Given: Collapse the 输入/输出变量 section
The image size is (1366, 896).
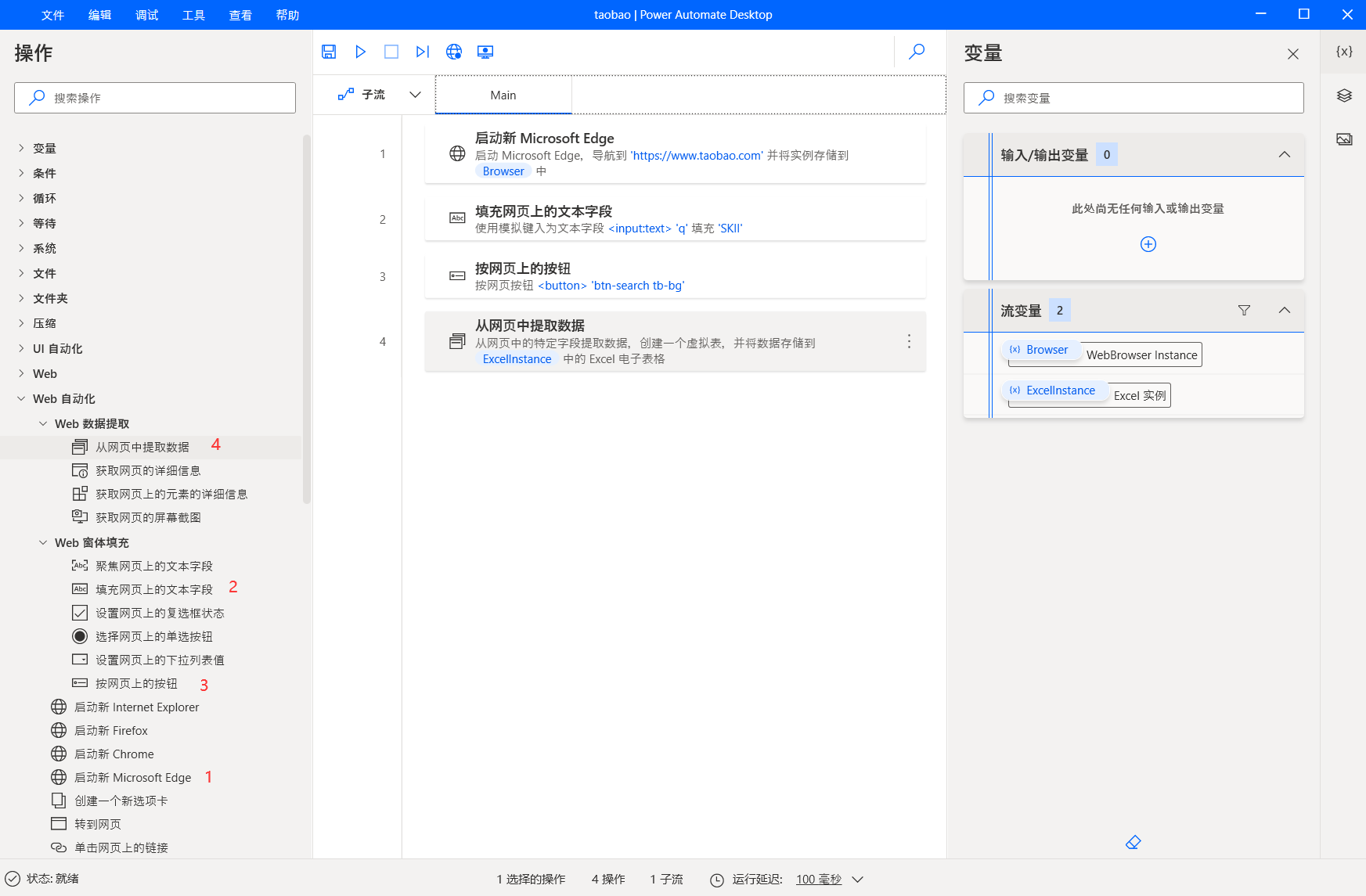Looking at the screenshot, I should click(1285, 154).
